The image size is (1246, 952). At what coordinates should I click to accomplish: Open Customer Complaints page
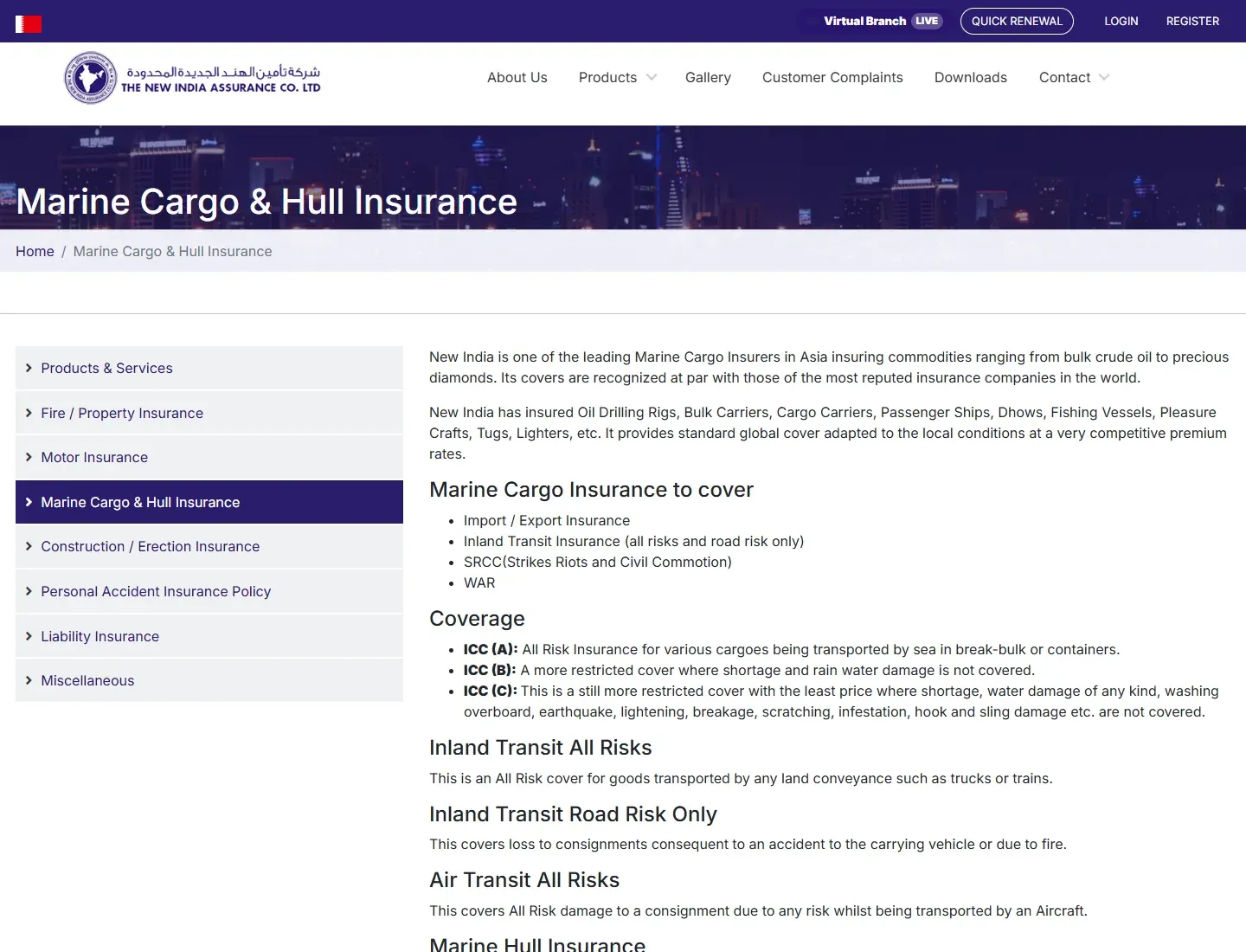click(832, 77)
